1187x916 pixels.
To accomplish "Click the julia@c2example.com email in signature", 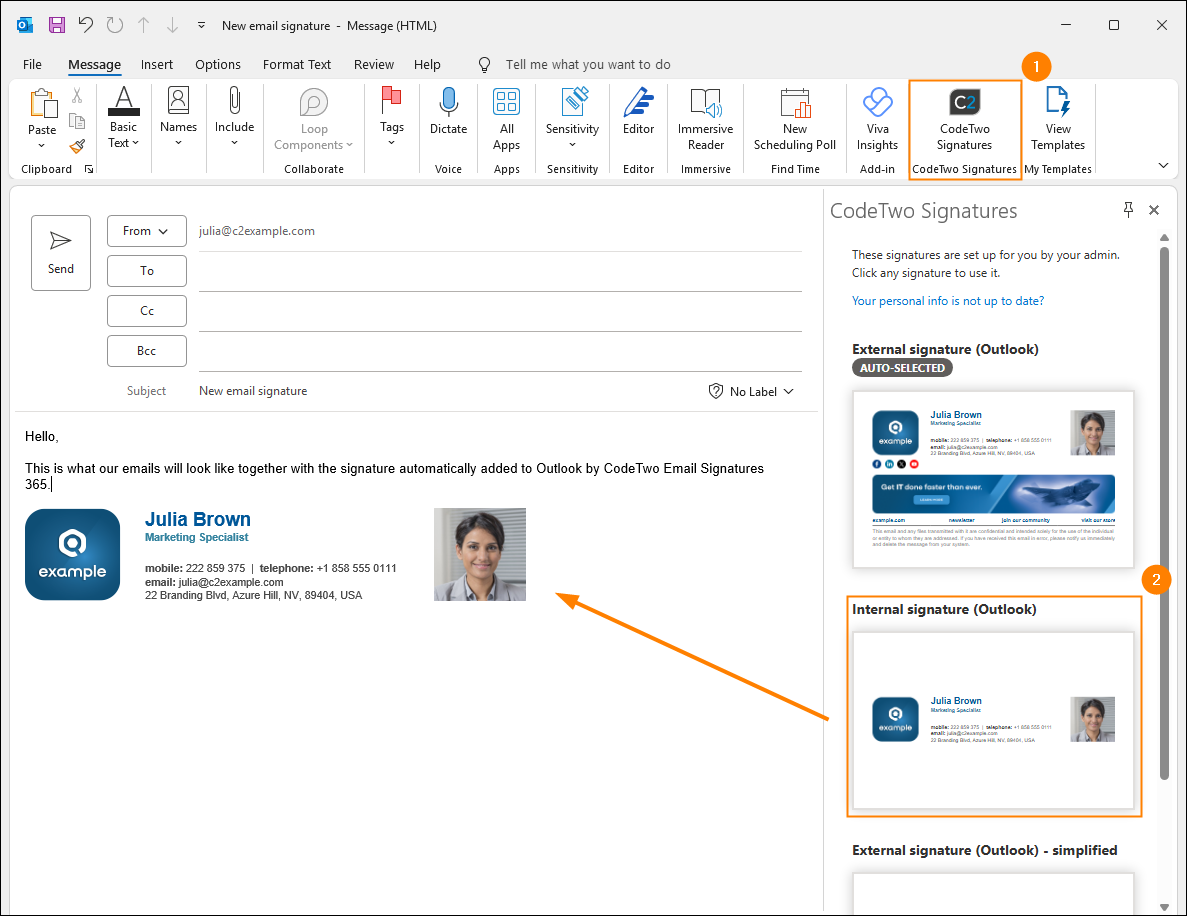I will click(231, 582).
